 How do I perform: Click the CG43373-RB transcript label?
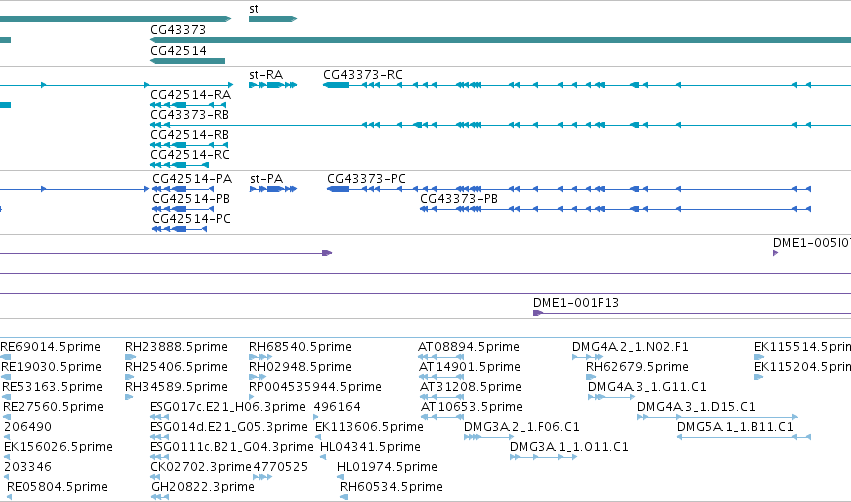tap(189, 115)
